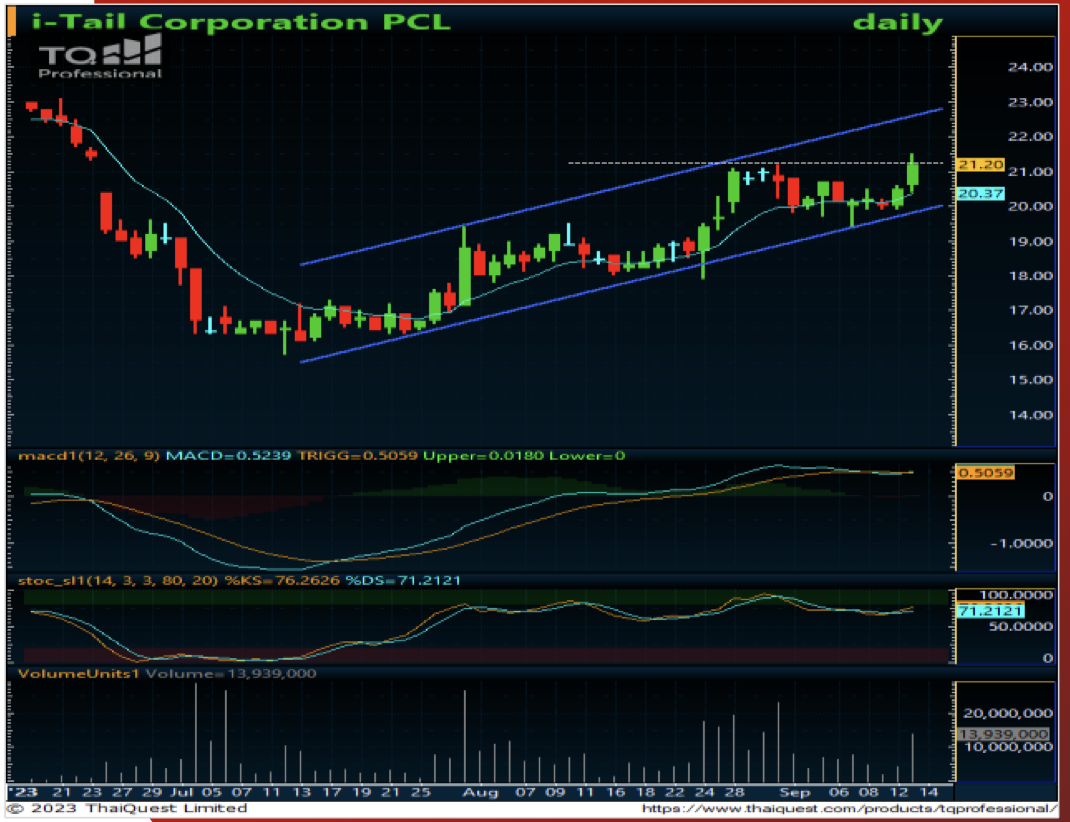
Task: Select the cyan 20.37 price tag
Action: (x=981, y=194)
